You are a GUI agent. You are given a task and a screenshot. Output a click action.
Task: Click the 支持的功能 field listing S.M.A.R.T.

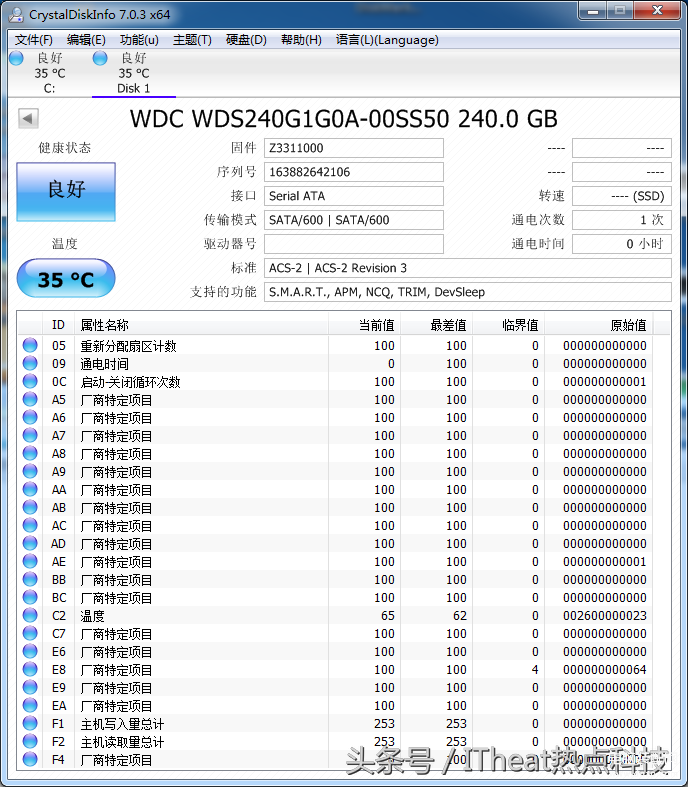click(x=468, y=292)
